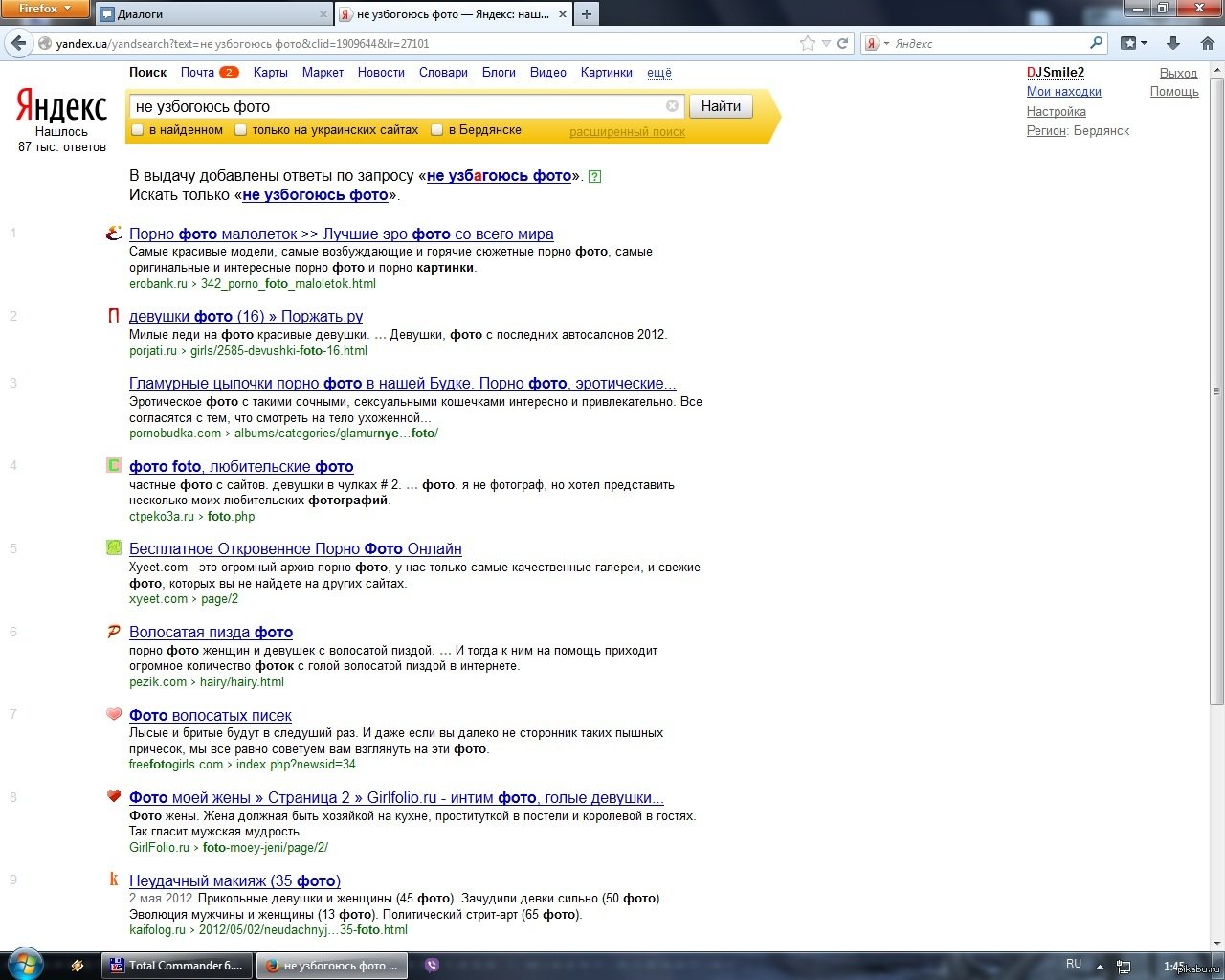Click the Найти search button
The image size is (1225, 980).
721,106
